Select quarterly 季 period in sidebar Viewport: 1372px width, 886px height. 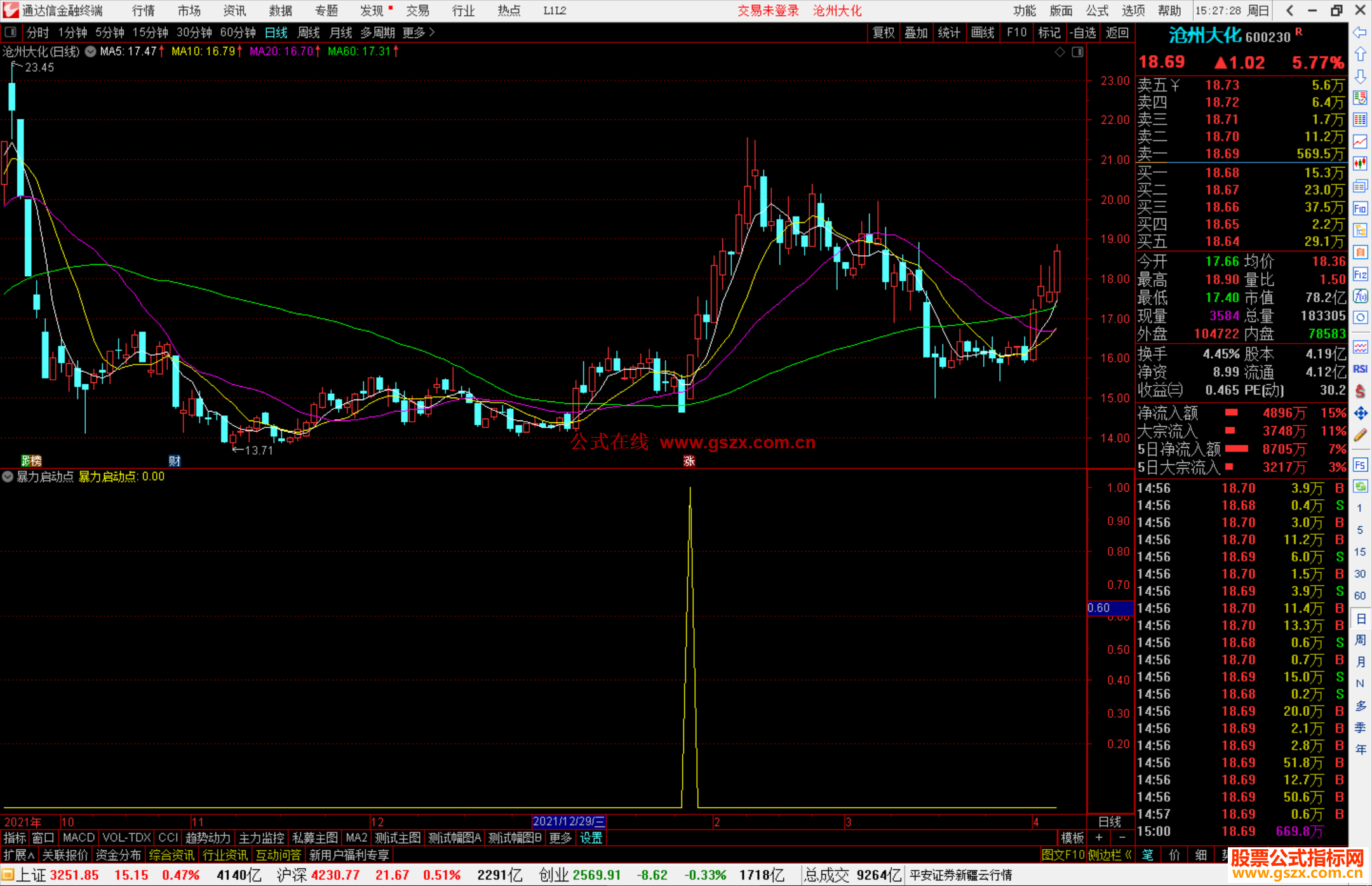pyautogui.click(x=1360, y=727)
